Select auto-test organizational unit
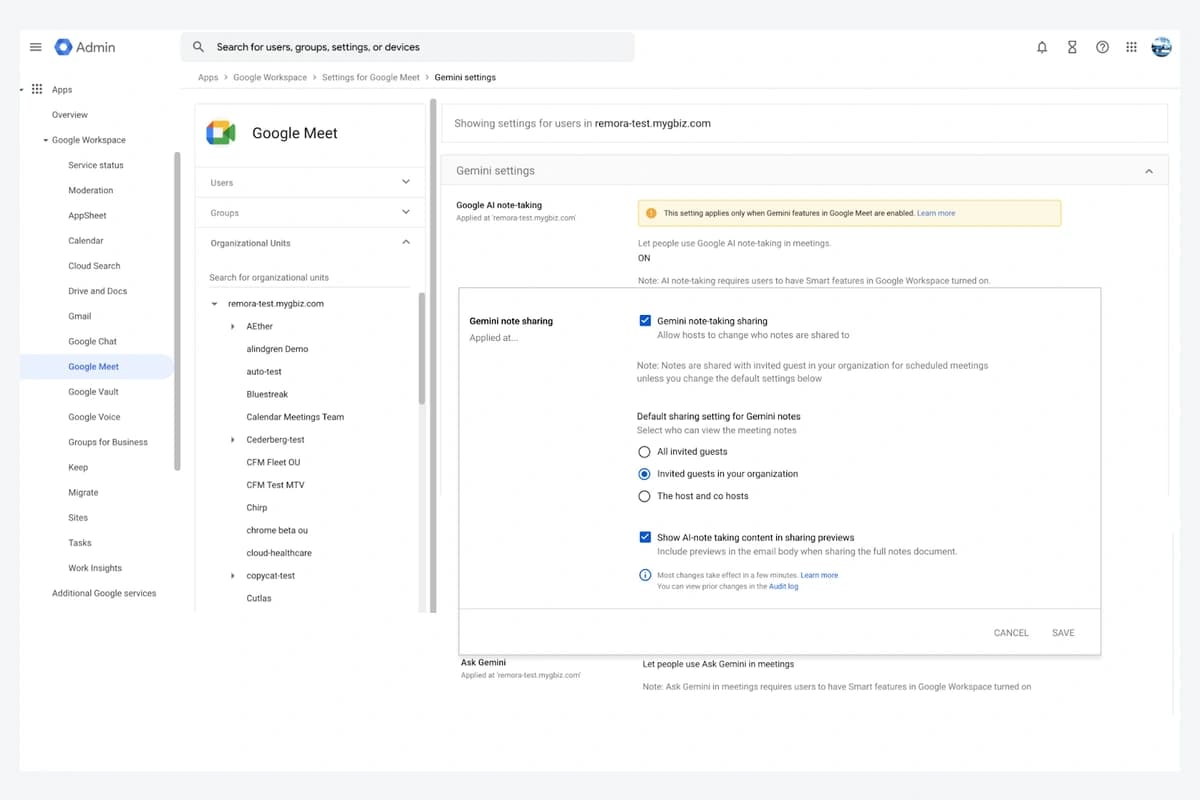 point(264,372)
